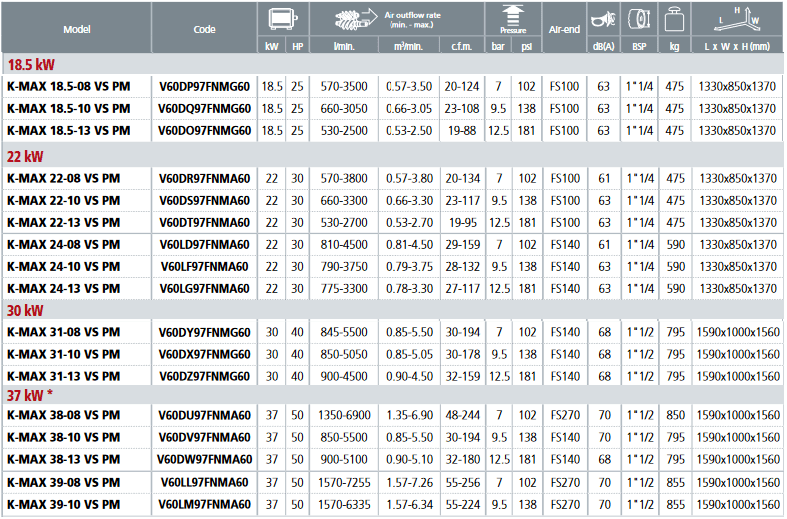The height and width of the screenshot is (519, 787).
Task: Click model K-MAX 38-08 VS PM
Action: point(64,415)
